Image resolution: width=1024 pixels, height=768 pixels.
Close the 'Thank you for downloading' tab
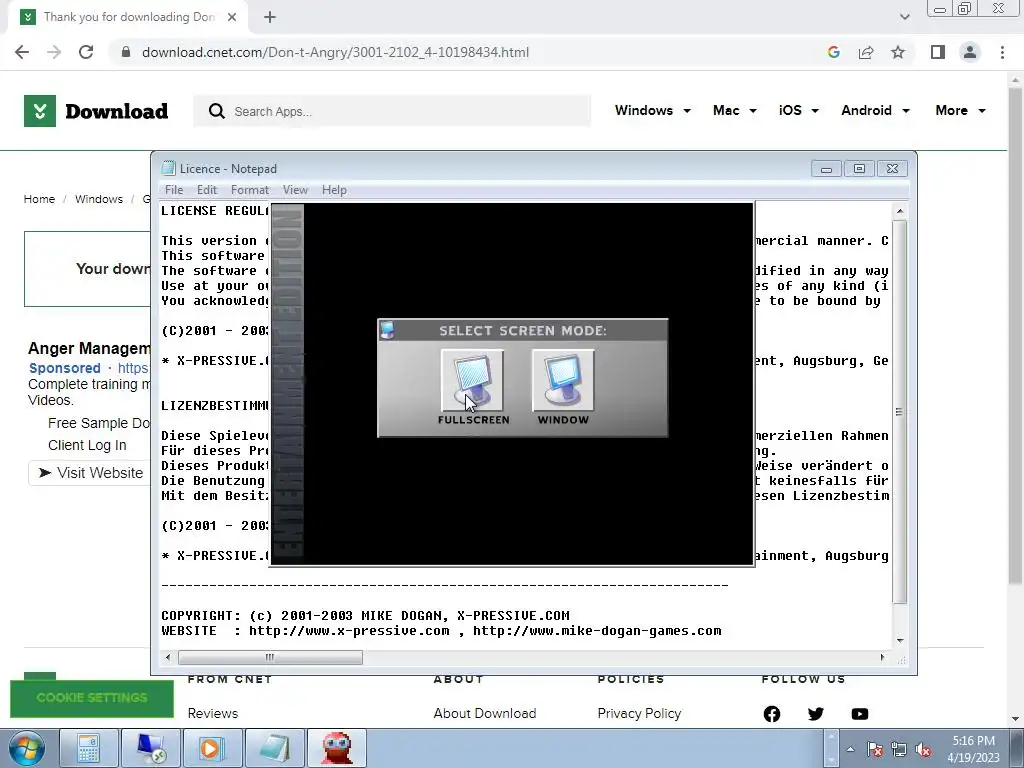(232, 17)
